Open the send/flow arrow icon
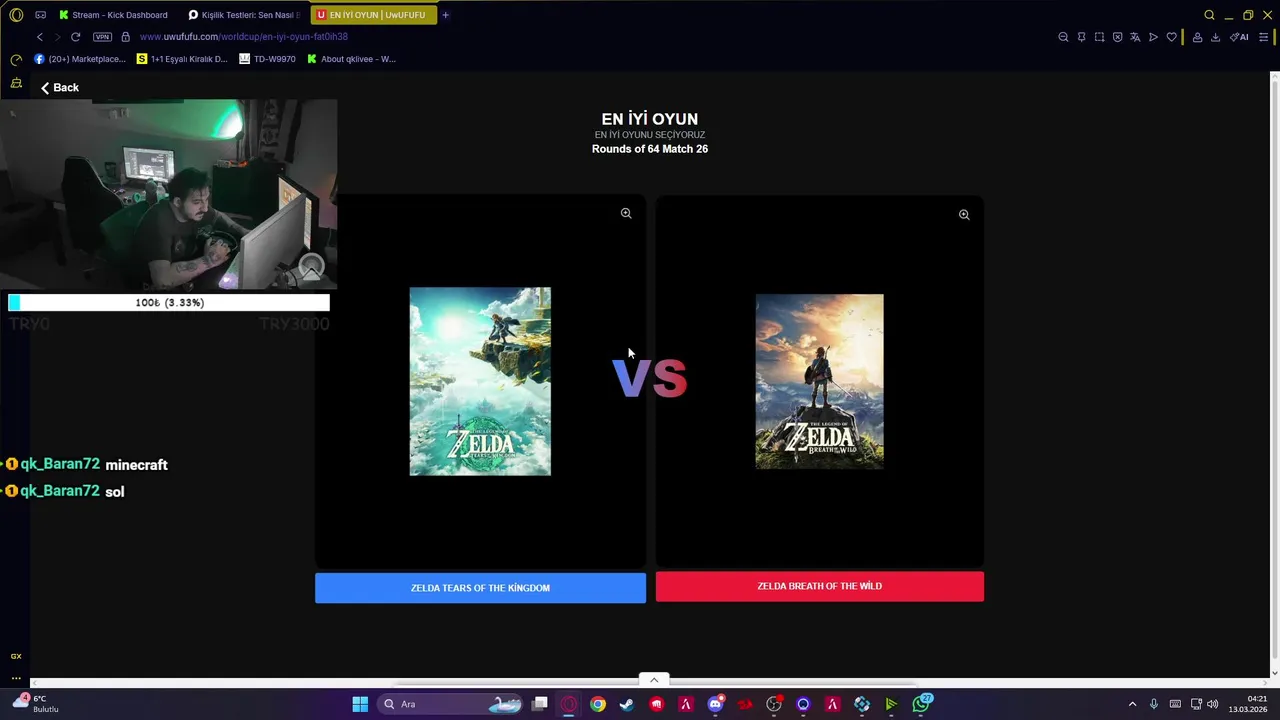The width and height of the screenshot is (1280, 720). [1153, 37]
